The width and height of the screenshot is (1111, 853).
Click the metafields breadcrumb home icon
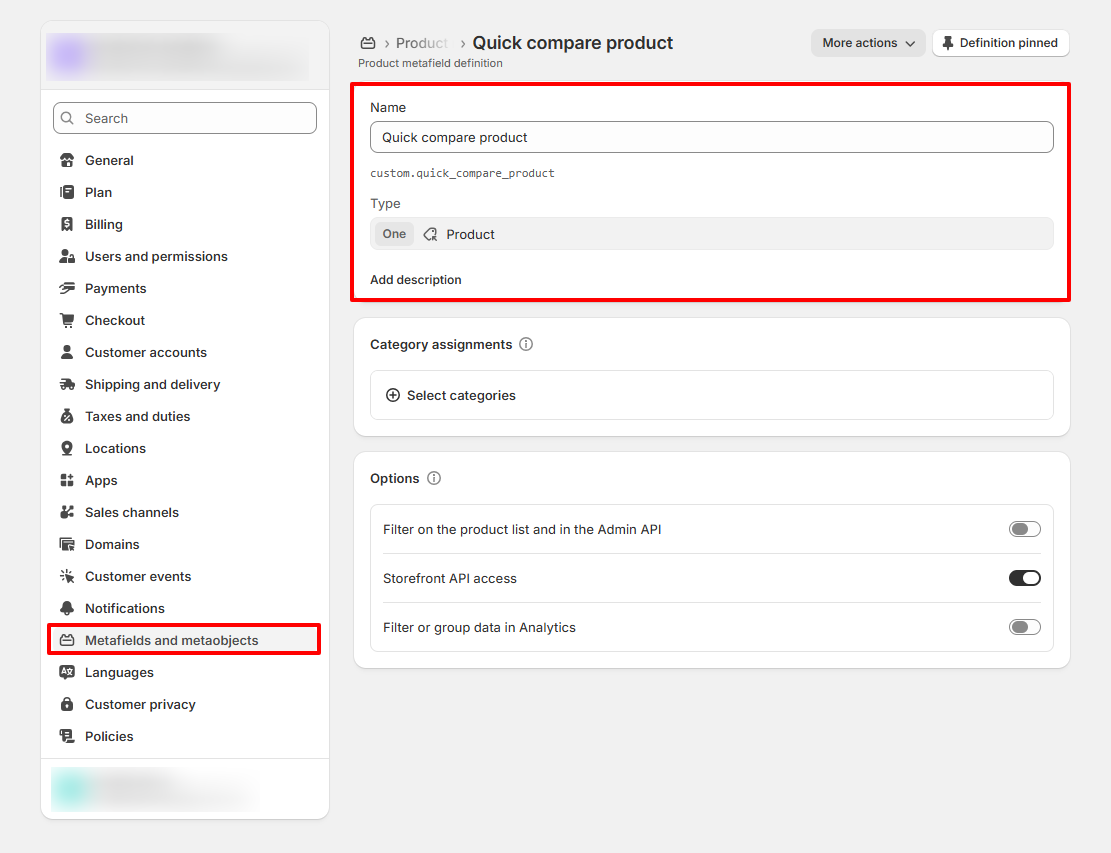coord(368,43)
